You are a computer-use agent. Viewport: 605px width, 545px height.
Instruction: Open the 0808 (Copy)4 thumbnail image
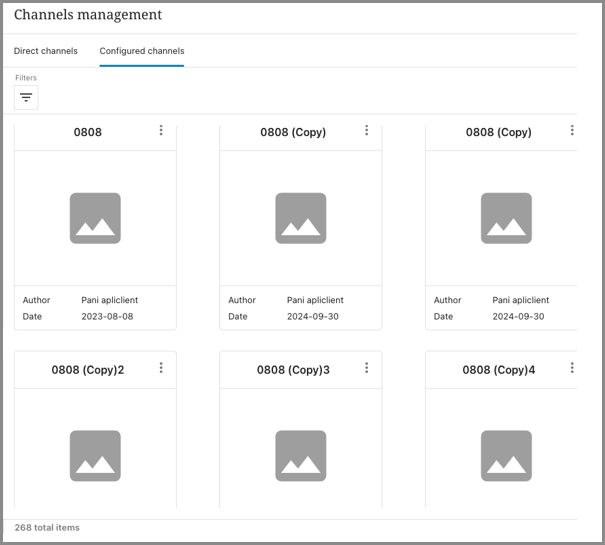pyautogui.click(x=506, y=456)
